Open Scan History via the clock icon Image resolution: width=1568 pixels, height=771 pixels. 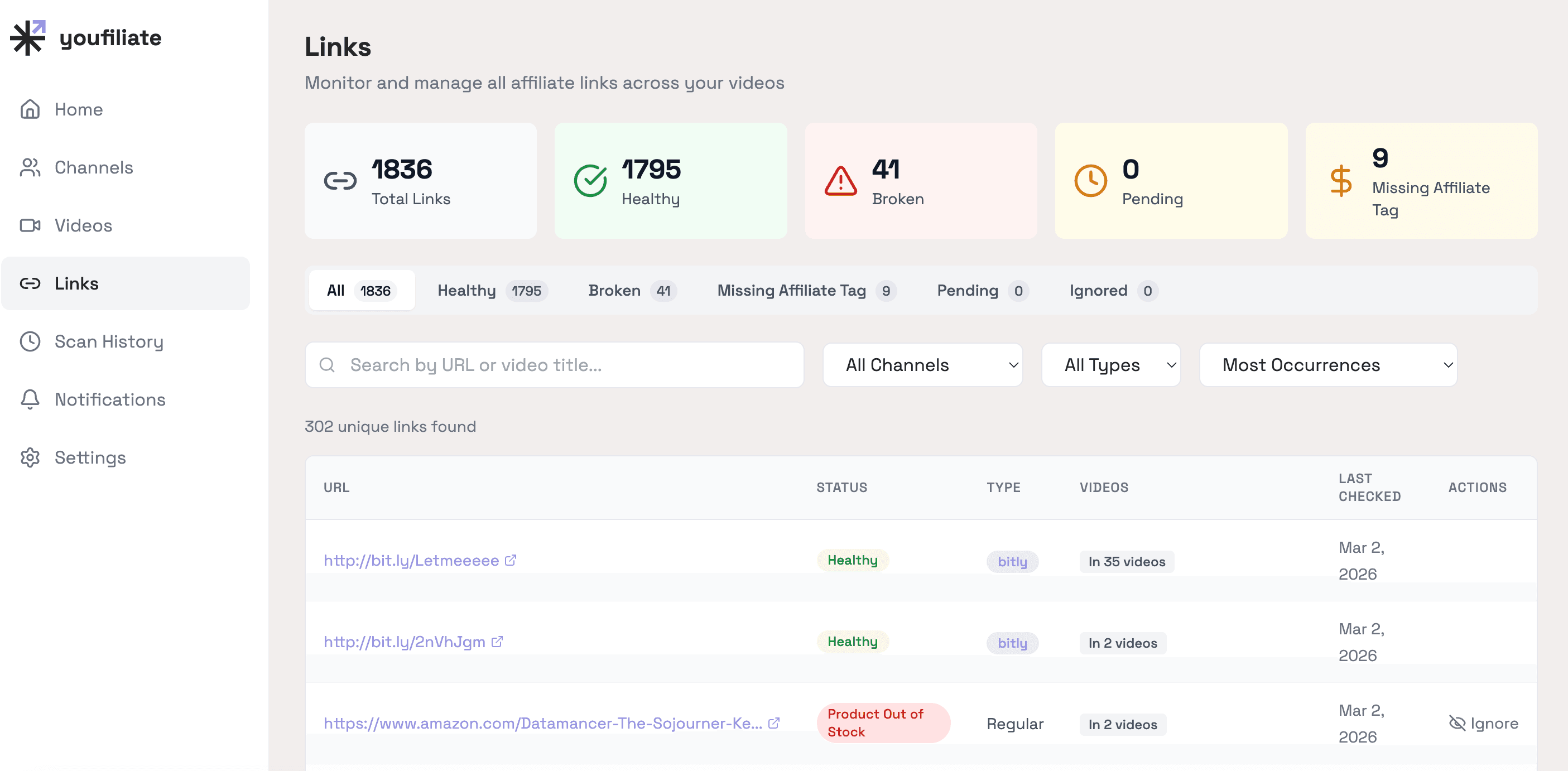pyautogui.click(x=30, y=341)
